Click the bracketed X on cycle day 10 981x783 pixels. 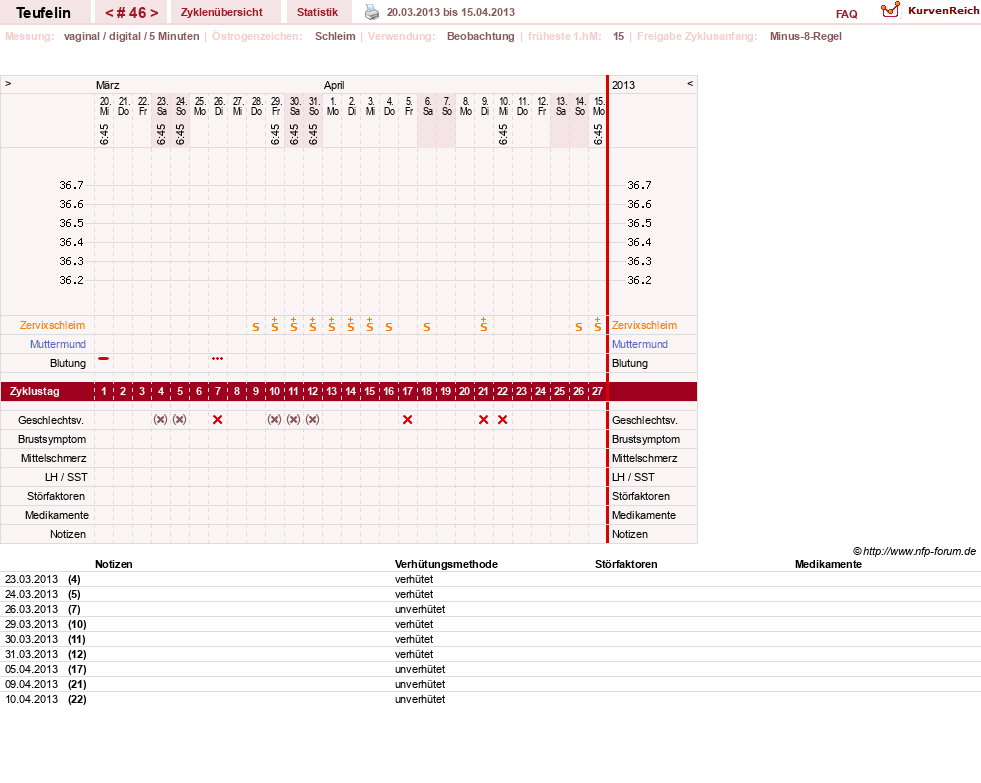tap(274, 420)
